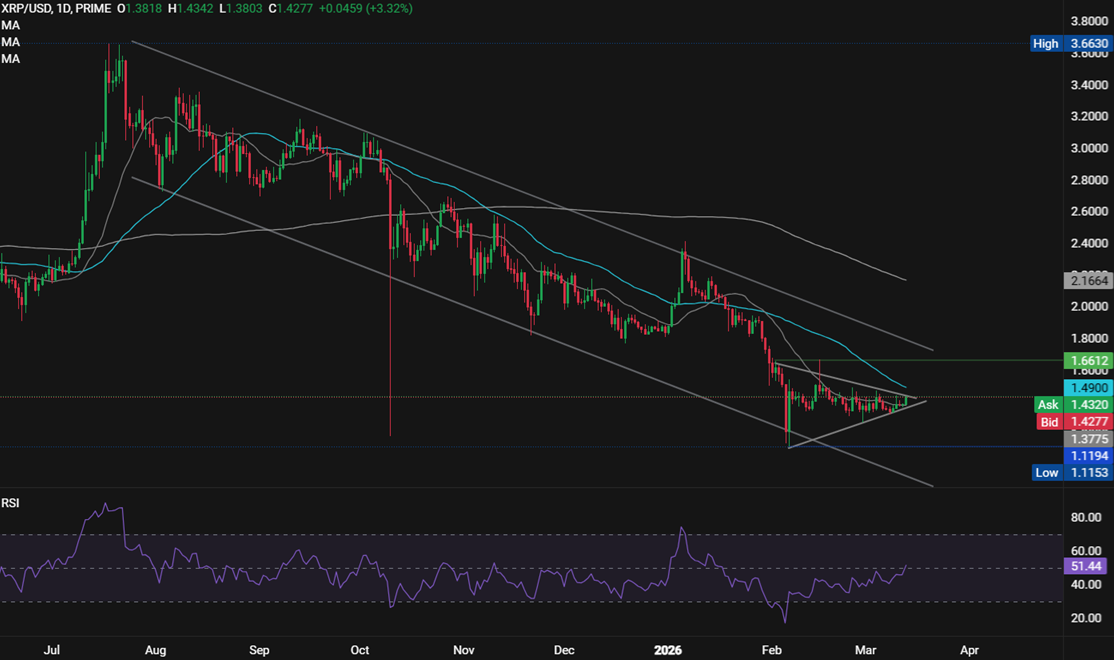Click the gray 1.3775 price label

(x=1084, y=439)
